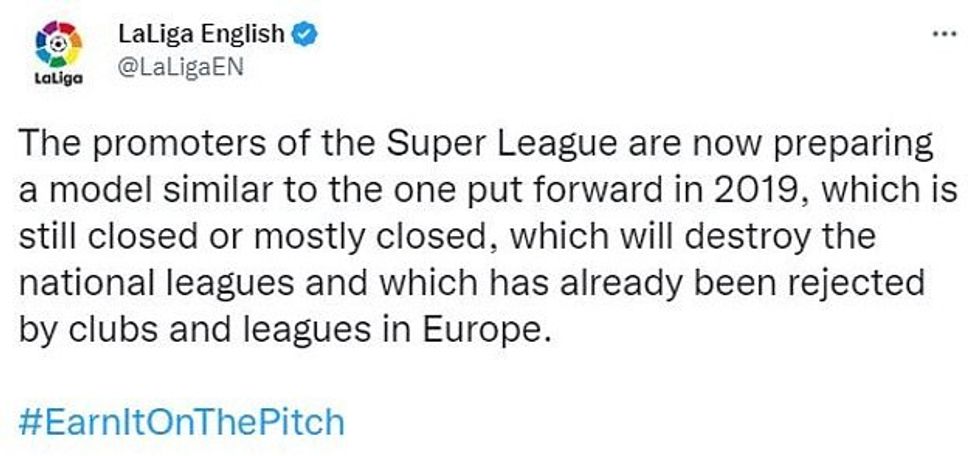
Task: Click the blue verified checkmark badge
Action: (305, 36)
